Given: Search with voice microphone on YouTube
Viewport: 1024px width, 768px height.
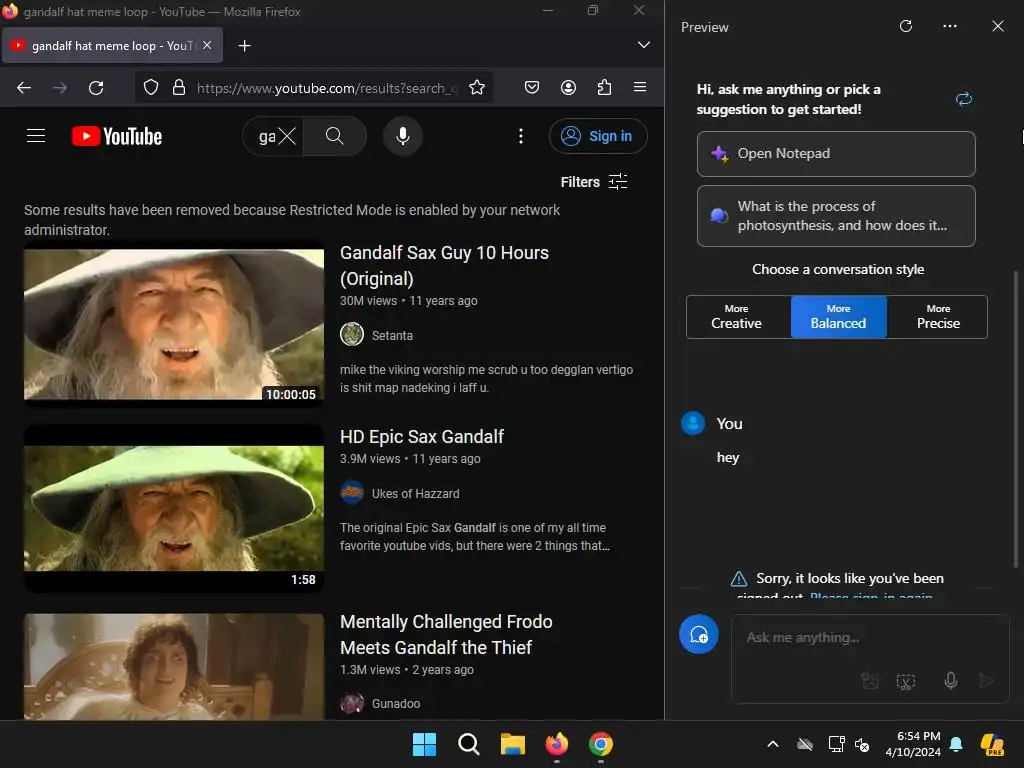Looking at the screenshot, I should coord(403,136).
